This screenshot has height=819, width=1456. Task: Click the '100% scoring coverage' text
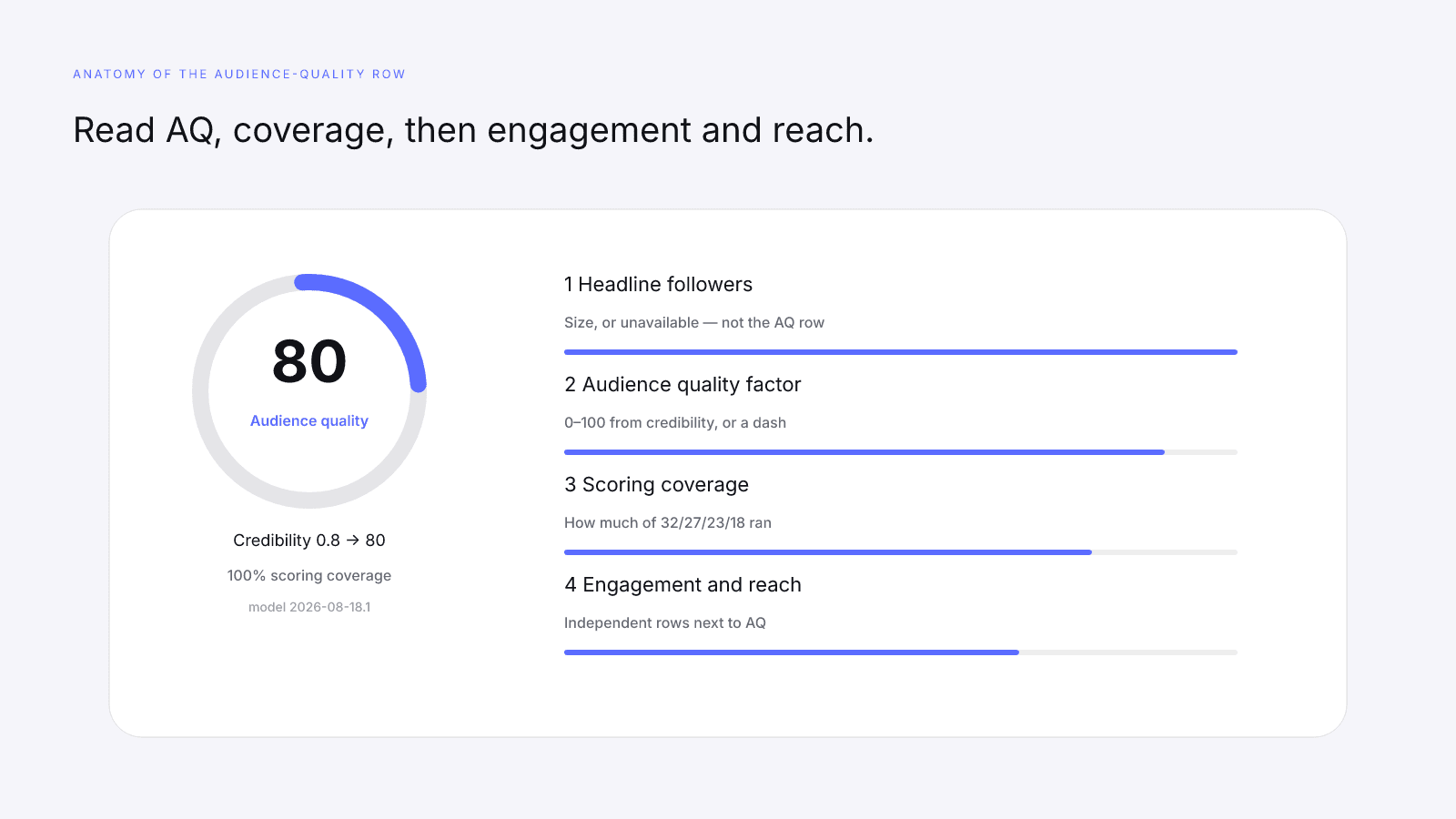[309, 576]
